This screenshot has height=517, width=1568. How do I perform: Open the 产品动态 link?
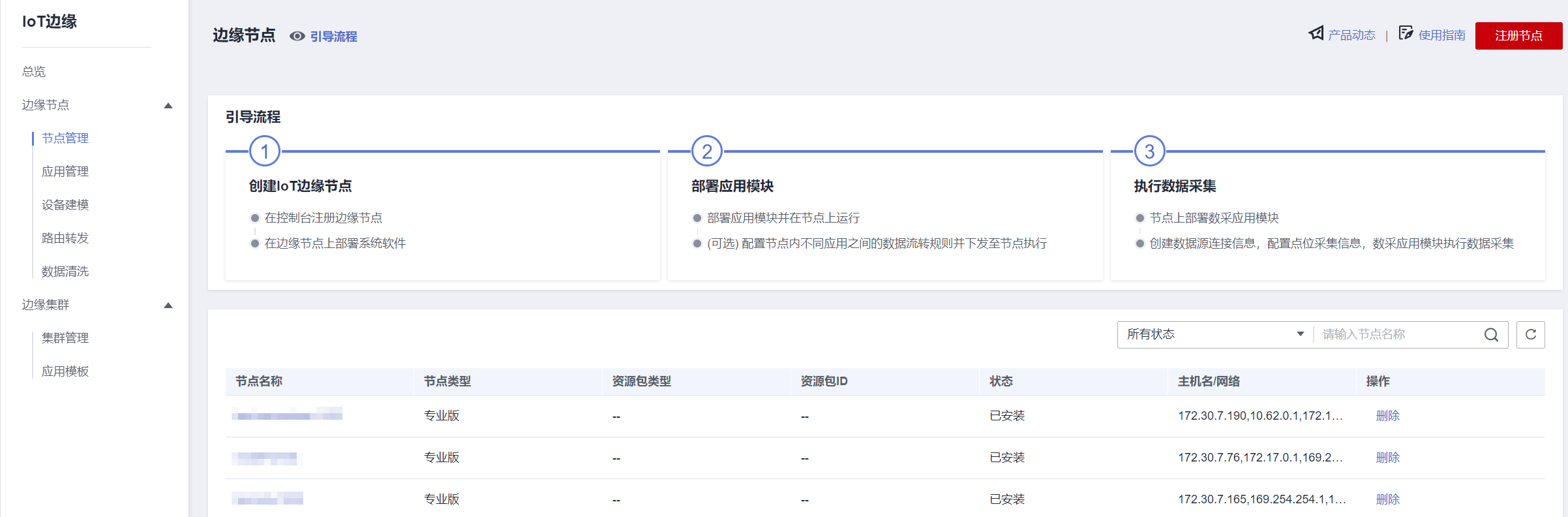1351,35
